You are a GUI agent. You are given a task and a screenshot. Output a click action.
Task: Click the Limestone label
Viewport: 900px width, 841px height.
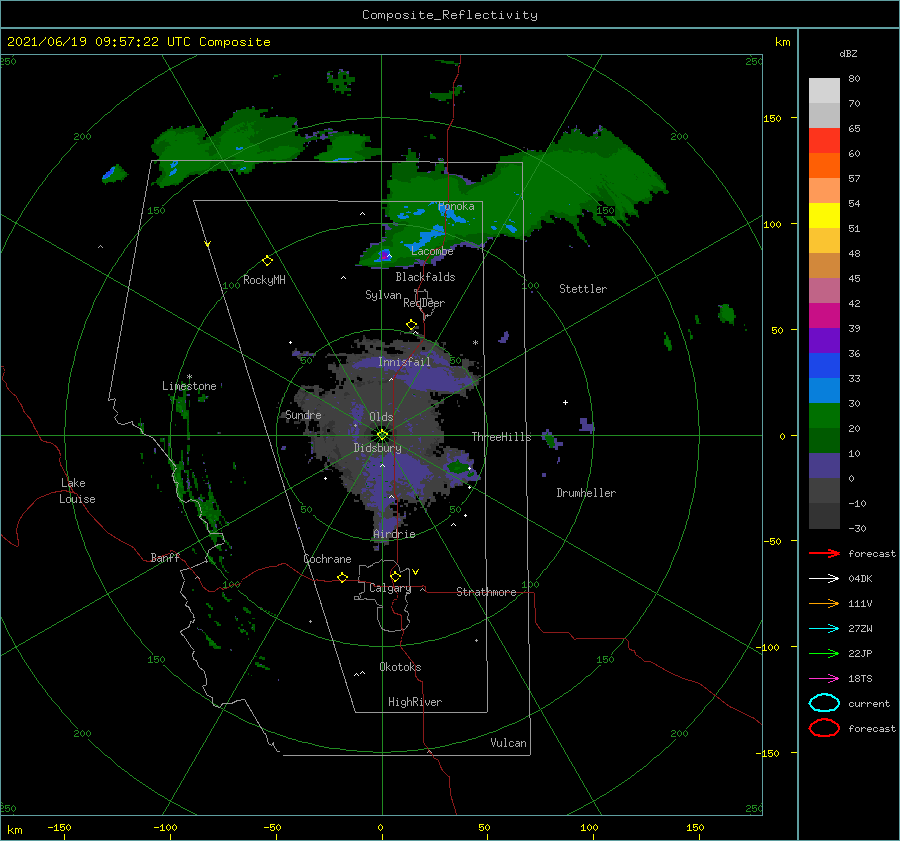pyautogui.click(x=189, y=386)
